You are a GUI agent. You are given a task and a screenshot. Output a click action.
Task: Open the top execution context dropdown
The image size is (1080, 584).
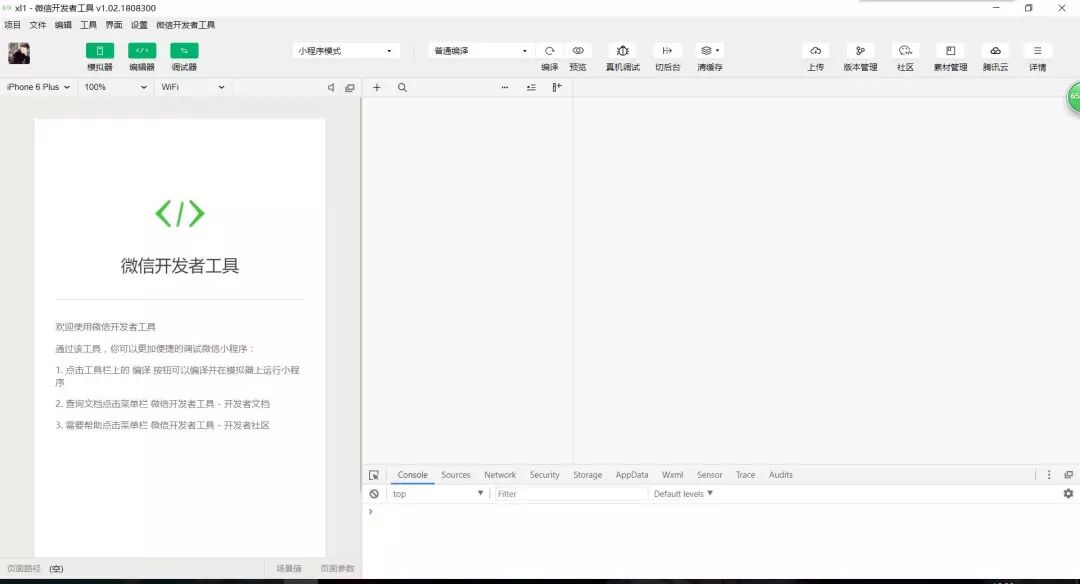437,494
